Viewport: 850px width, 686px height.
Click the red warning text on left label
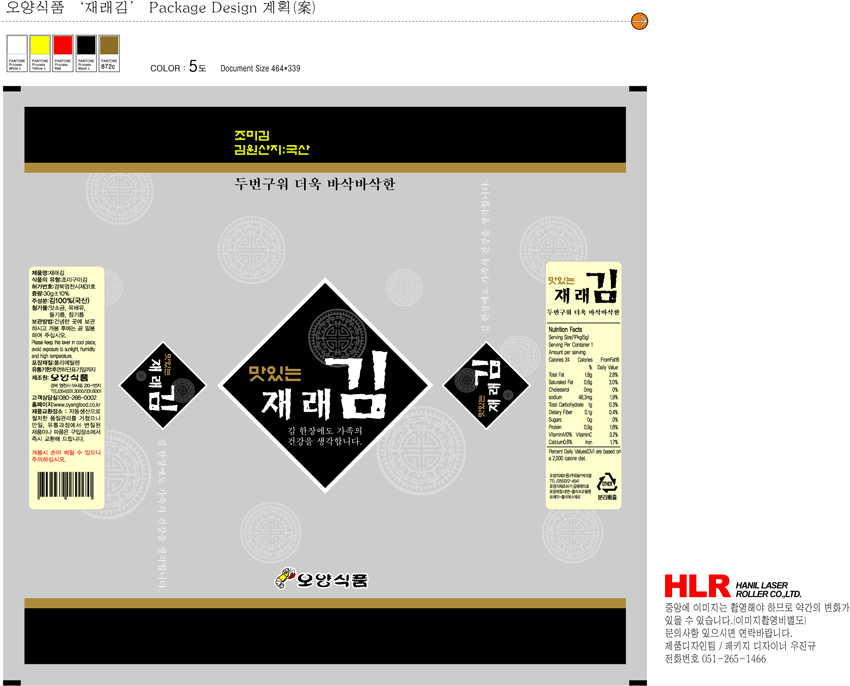click(66, 455)
